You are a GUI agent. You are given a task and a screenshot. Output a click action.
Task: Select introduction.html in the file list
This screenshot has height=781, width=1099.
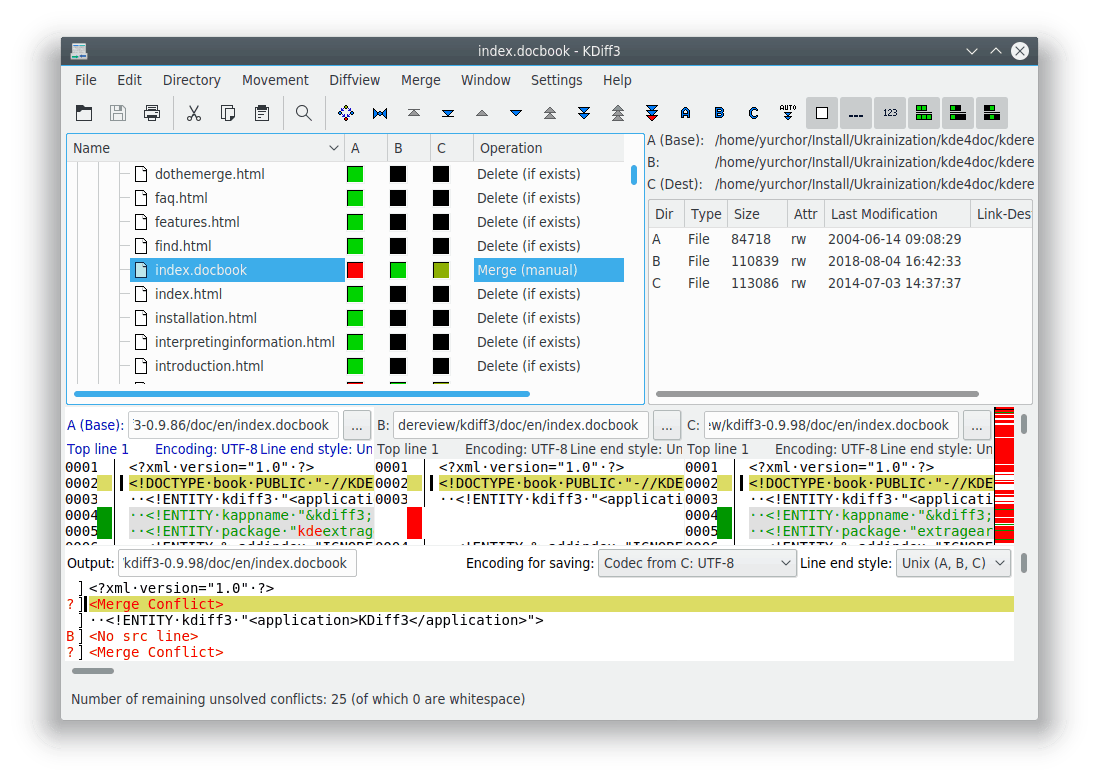coord(209,366)
